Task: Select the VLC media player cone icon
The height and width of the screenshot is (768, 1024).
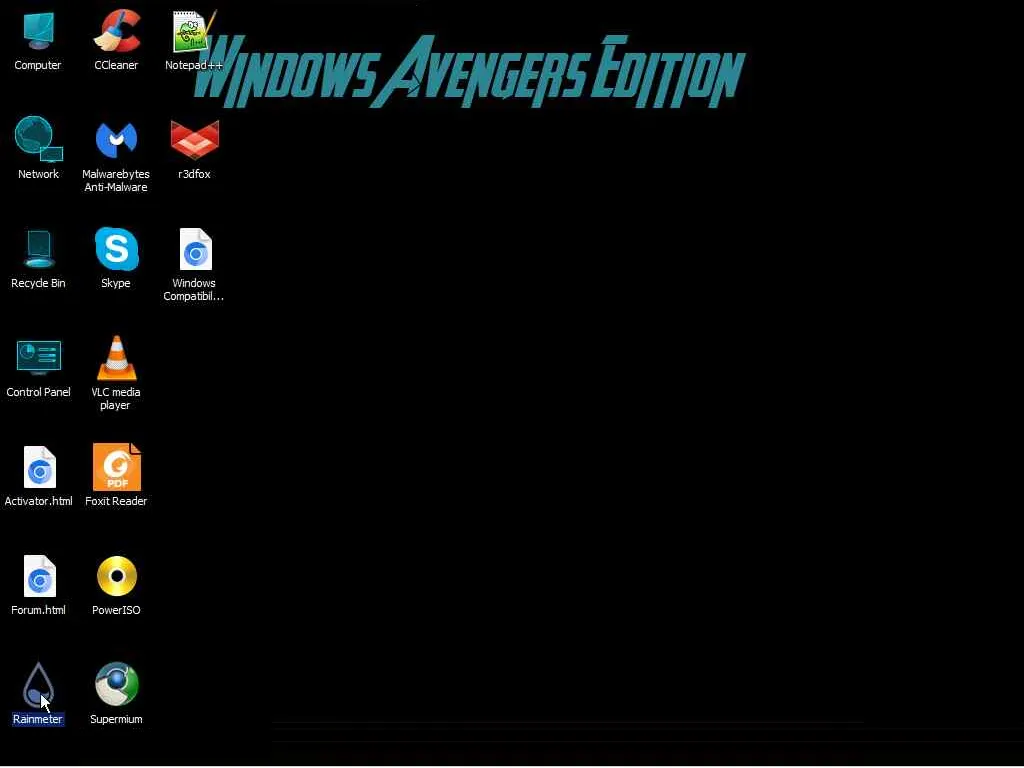Action: click(x=116, y=357)
